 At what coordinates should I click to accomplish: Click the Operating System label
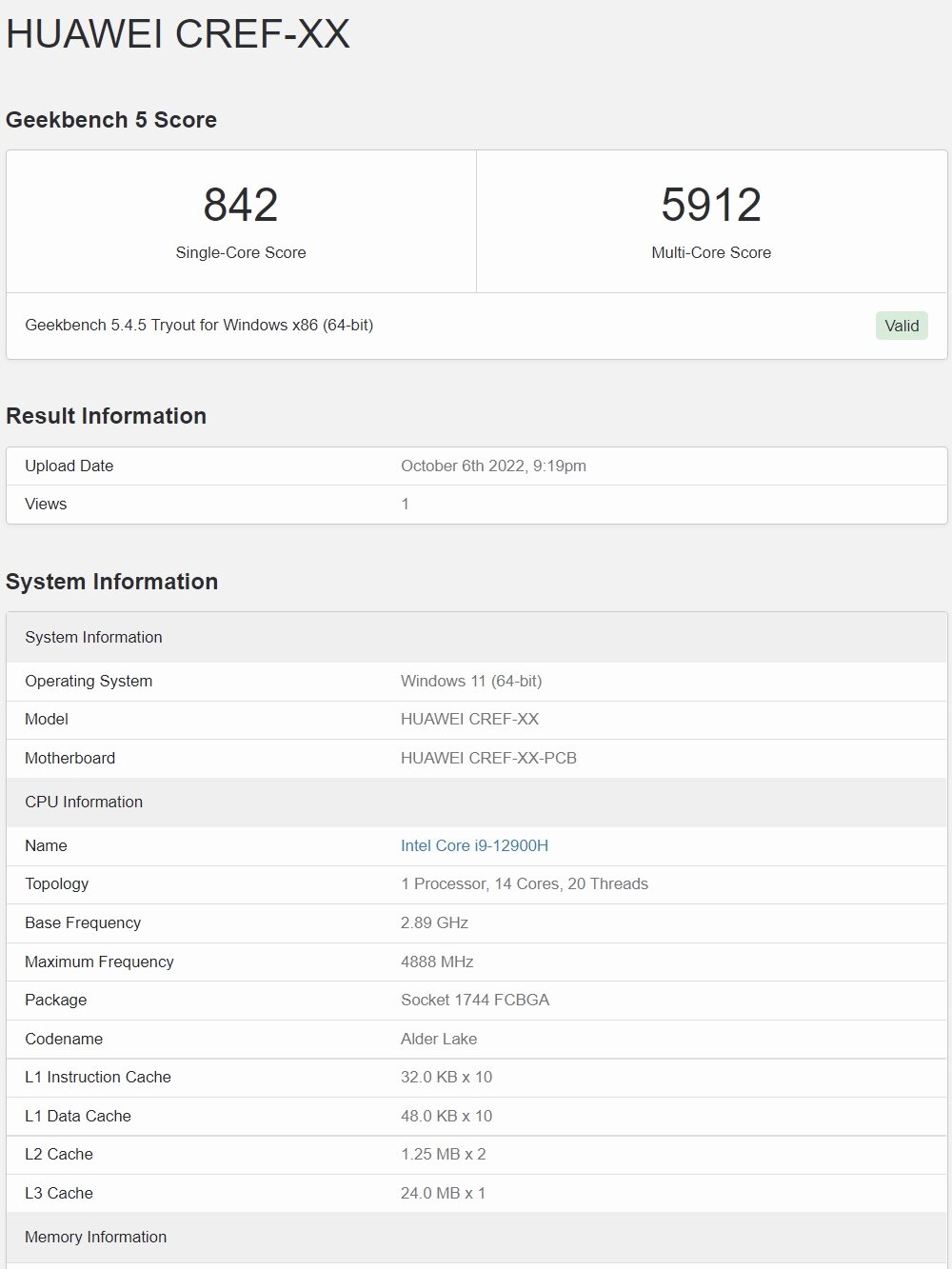pyautogui.click(x=89, y=681)
